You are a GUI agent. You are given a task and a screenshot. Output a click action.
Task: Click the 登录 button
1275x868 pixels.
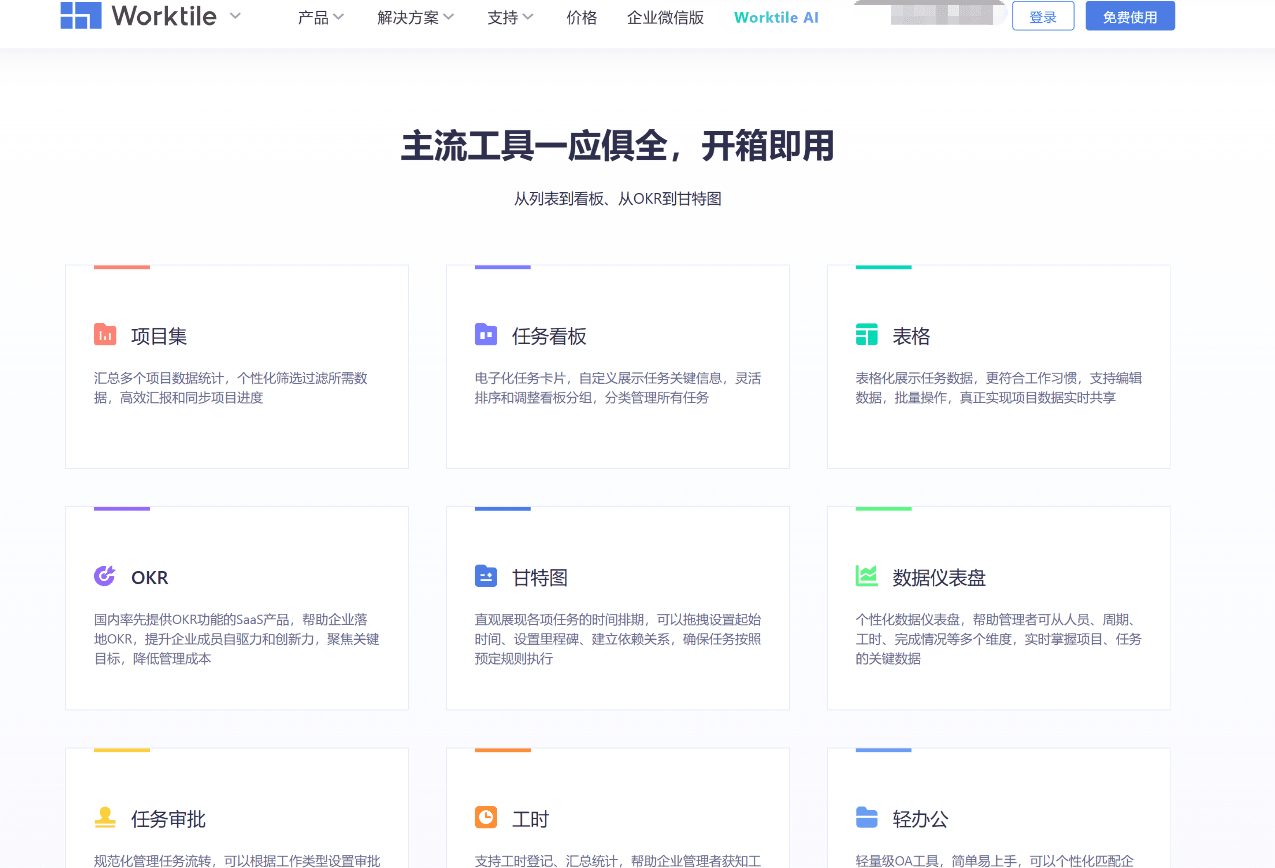1043,16
